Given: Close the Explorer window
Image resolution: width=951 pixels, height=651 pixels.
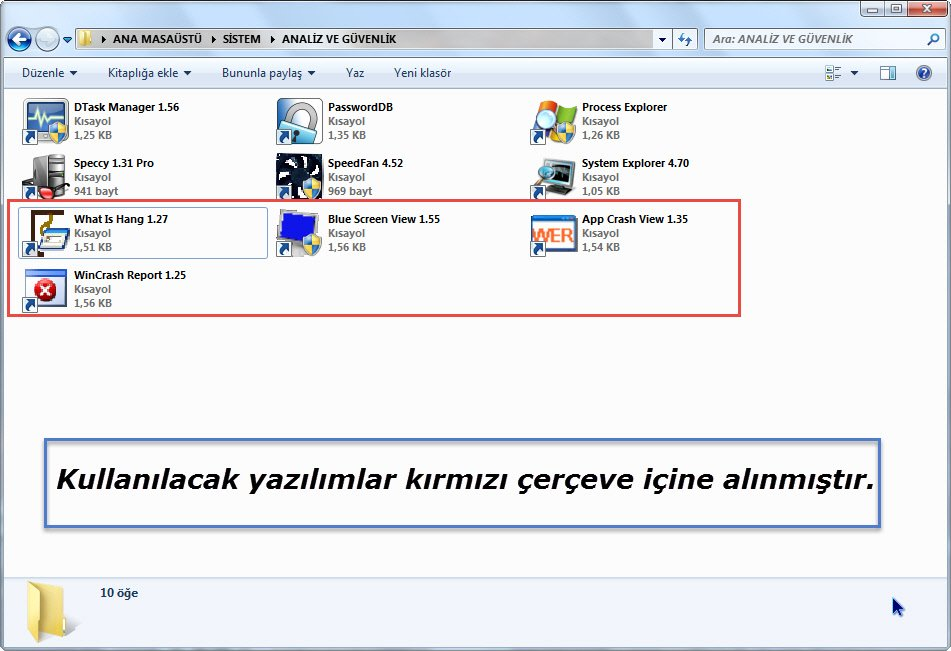Looking at the screenshot, I should (x=927, y=9).
